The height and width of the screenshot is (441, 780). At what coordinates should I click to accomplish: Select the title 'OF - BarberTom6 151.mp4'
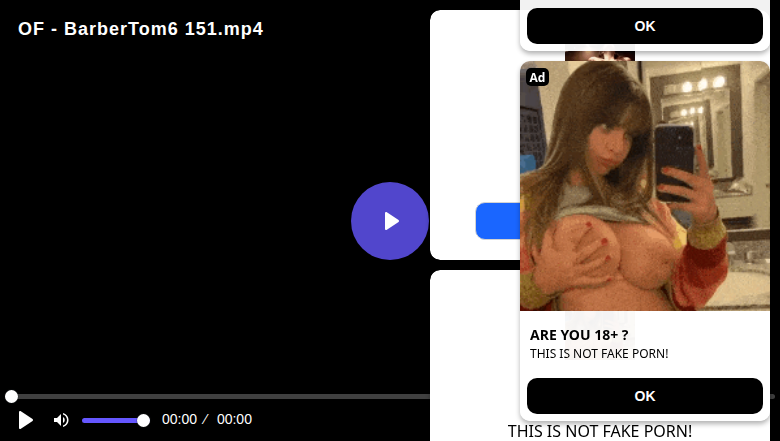click(x=141, y=29)
